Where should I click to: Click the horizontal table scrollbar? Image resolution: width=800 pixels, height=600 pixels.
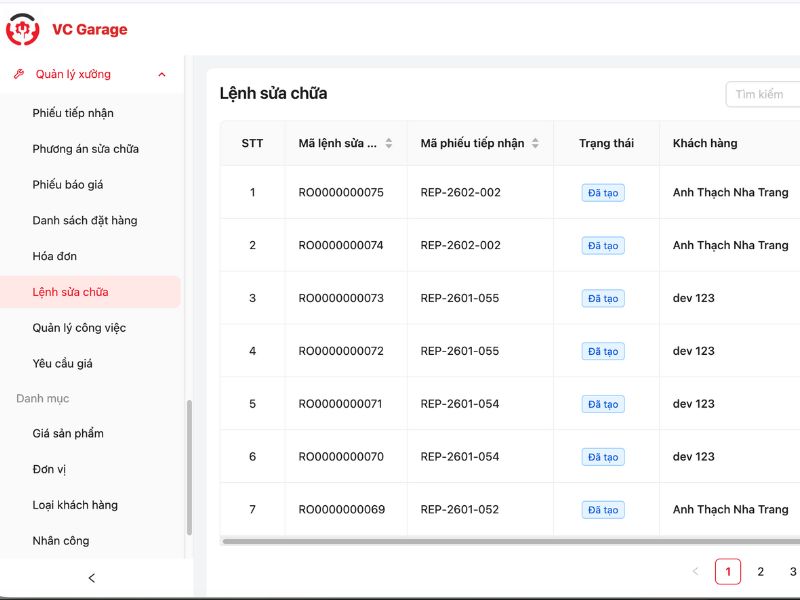500,541
